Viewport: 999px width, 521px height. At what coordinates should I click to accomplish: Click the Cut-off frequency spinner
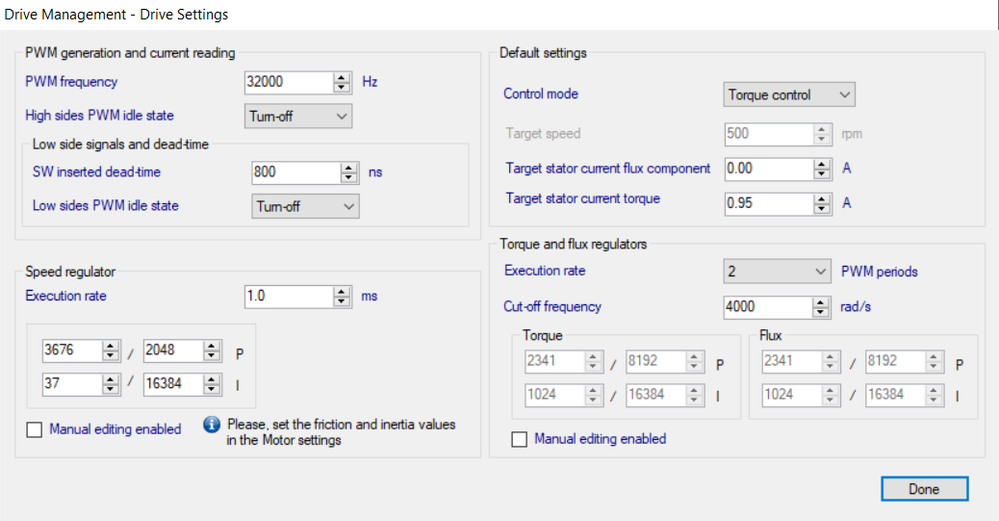pyautogui.click(x=822, y=308)
